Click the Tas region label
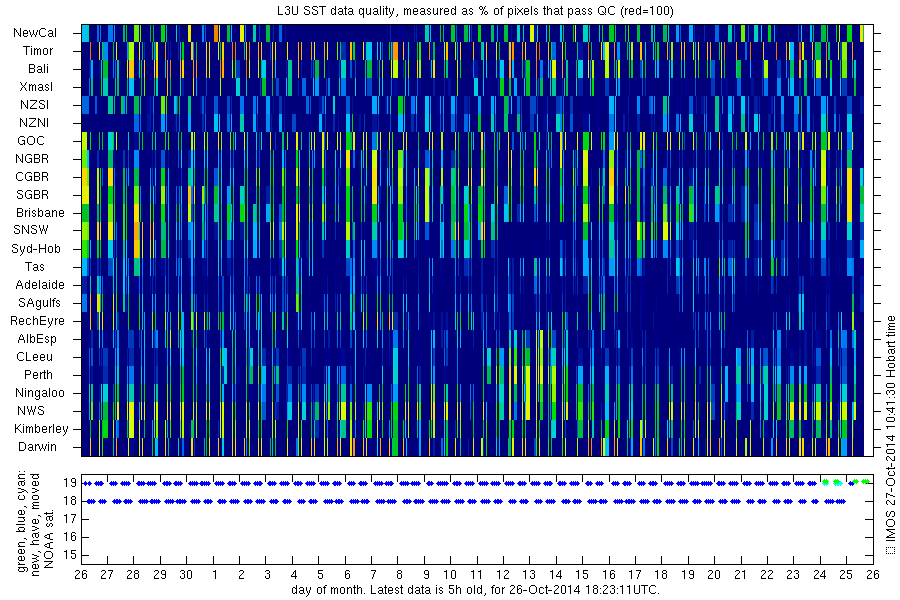Image resolution: width=900 pixels, height=600 pixels. 34,266
